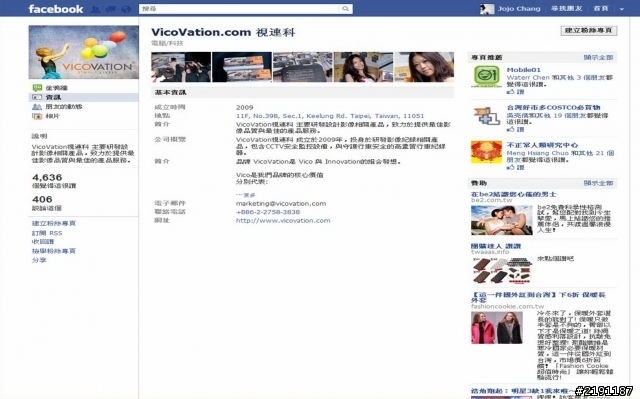
Task: Click be2 ad couple image
Action: 502,220
